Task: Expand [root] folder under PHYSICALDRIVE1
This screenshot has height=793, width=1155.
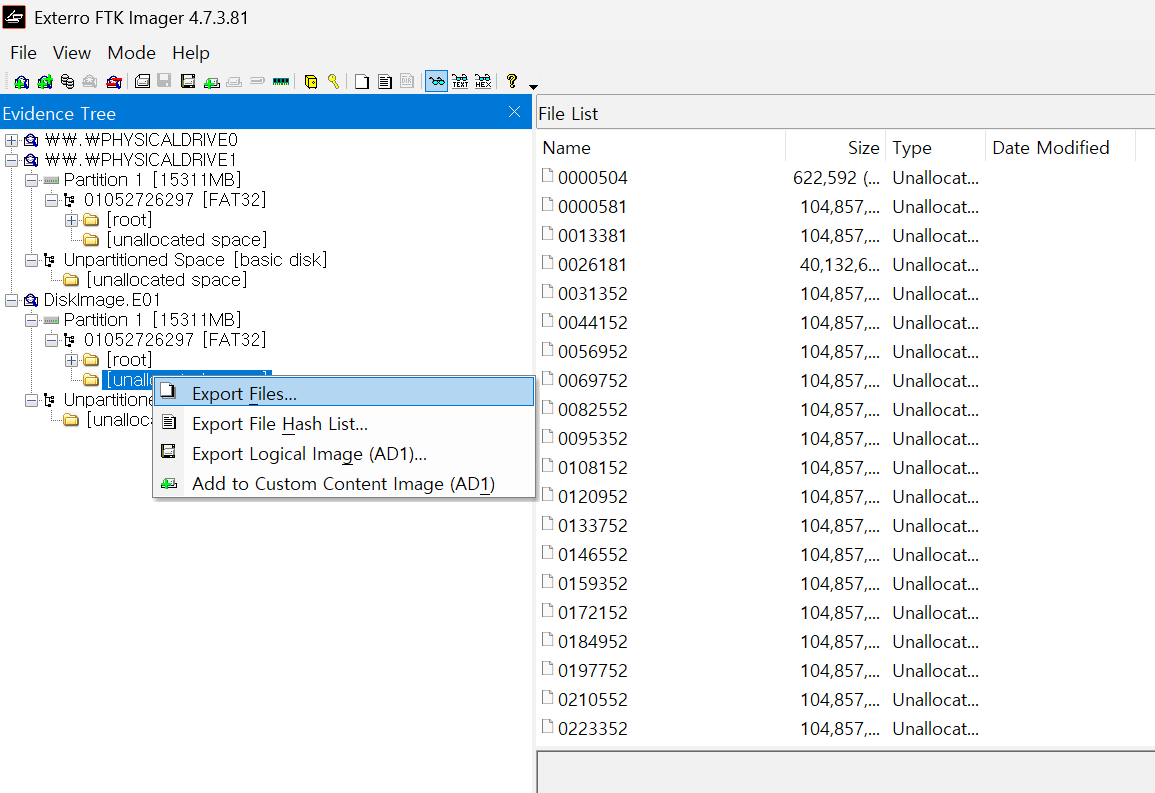Action: (x=71, y=219)
